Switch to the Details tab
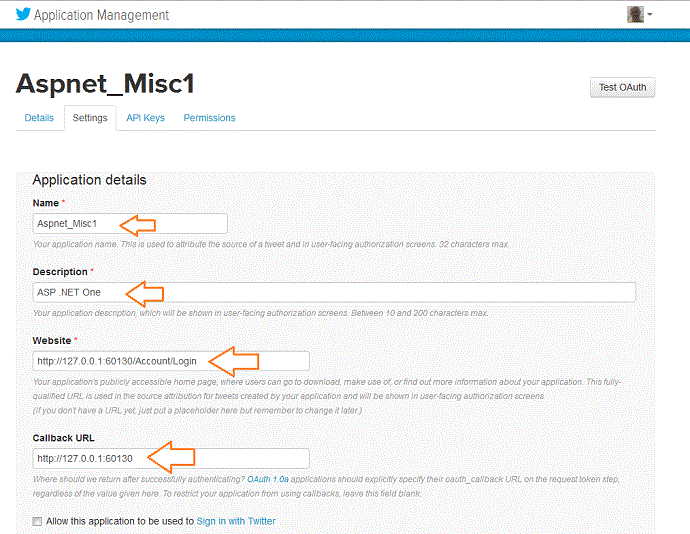Image resolution: width=690 pixels, height=534 pixels. pos(39,118)
